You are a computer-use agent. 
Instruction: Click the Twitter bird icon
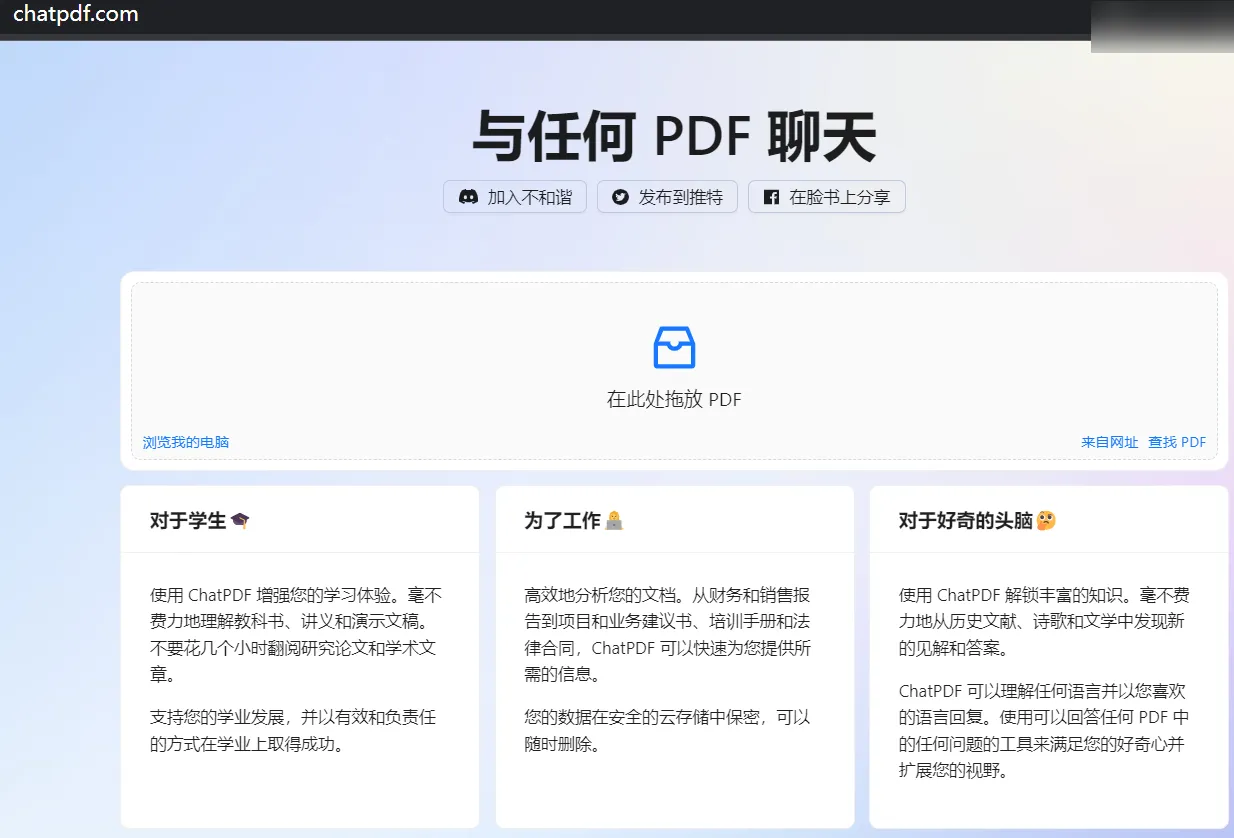pos(620,197)
